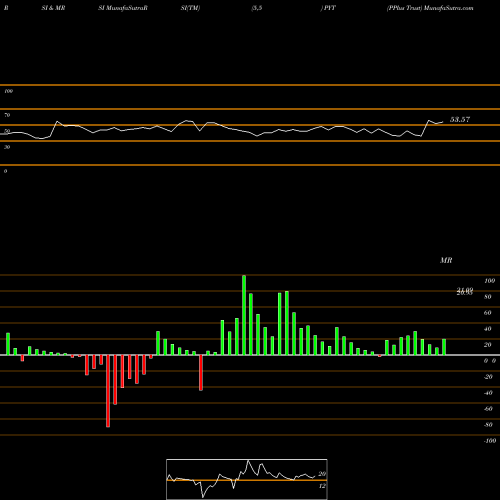The width and height of the screenshot is (500, 500).
Task: Click the 12 label in the mini chart
Action: (322, 486)
